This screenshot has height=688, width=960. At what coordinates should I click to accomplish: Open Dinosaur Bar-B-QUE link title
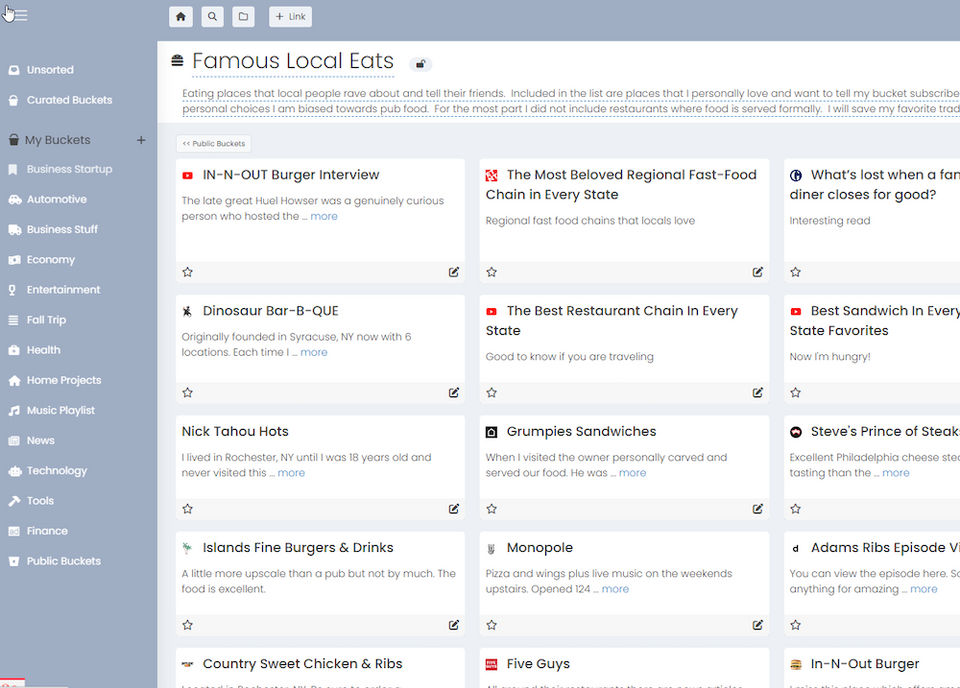271,311
